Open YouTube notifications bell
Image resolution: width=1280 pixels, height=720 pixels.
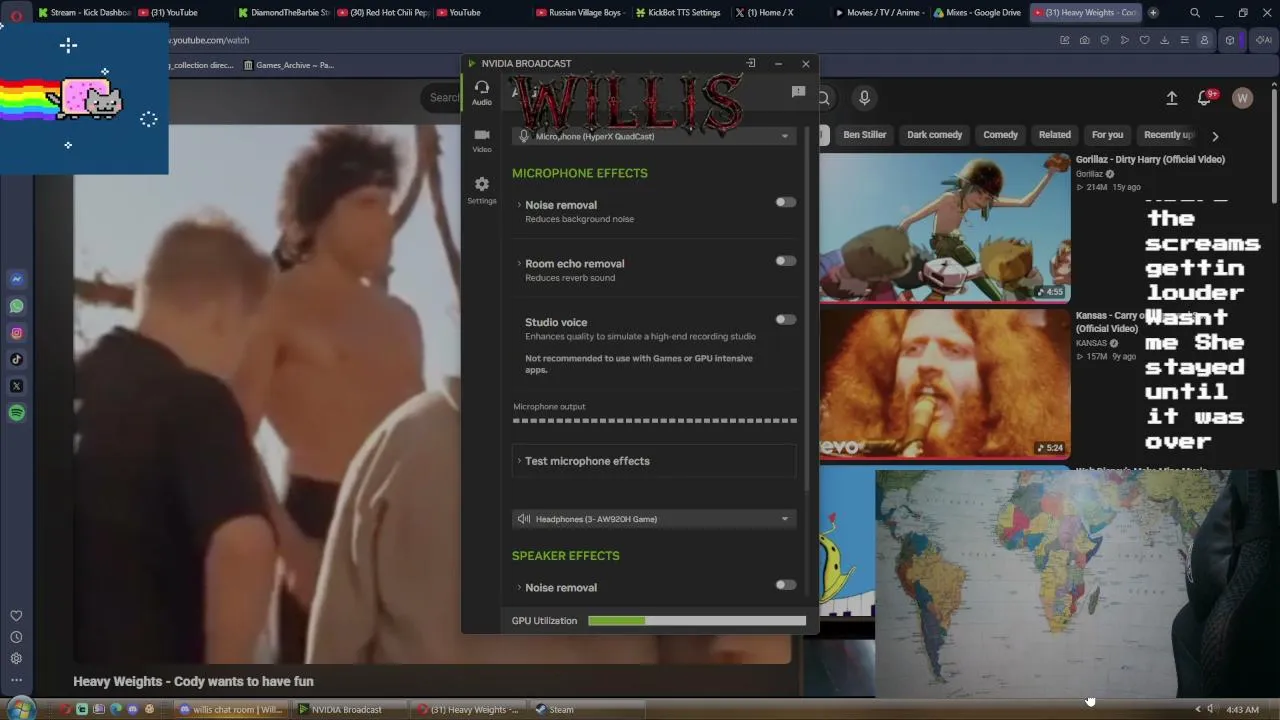tap(1205, 98)
